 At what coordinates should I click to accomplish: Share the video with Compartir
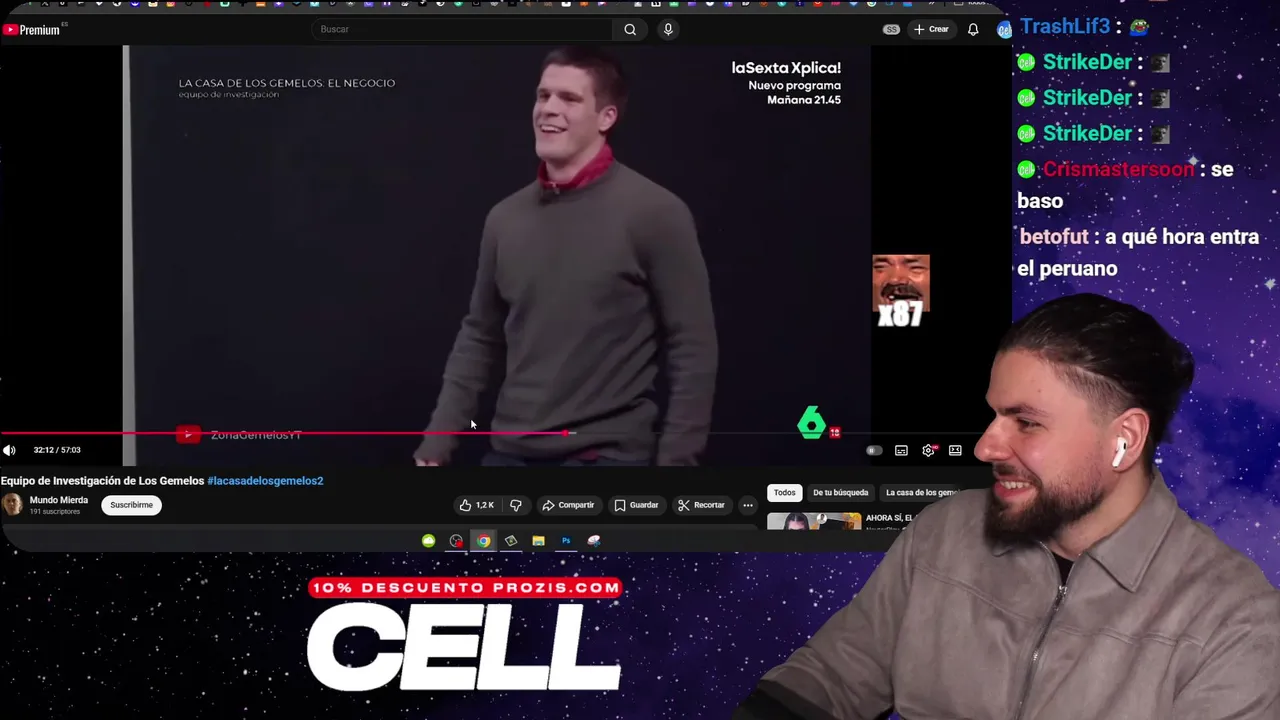pyautogui.click(x=568, y=505)
